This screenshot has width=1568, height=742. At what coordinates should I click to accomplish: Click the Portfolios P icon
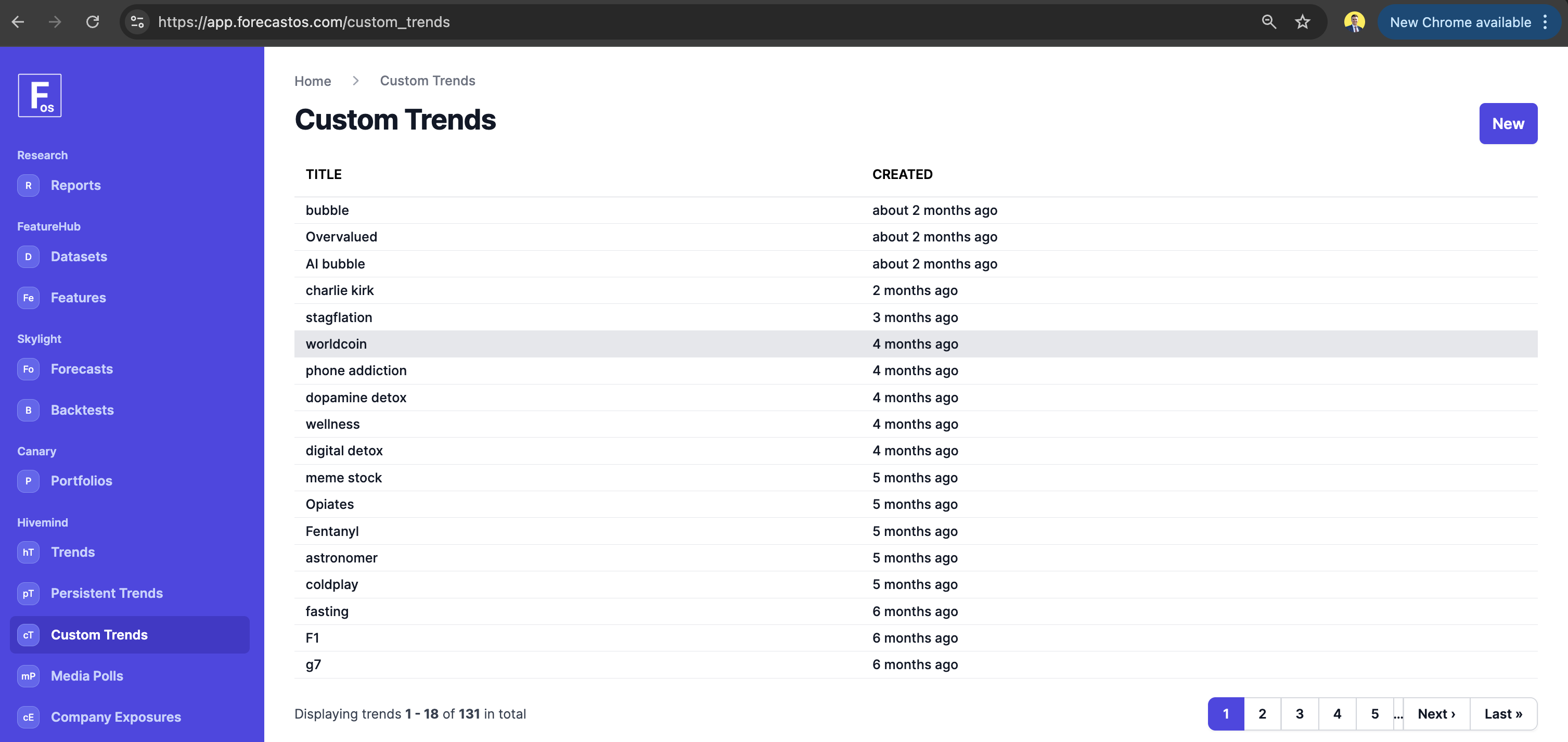click(28, 481)
